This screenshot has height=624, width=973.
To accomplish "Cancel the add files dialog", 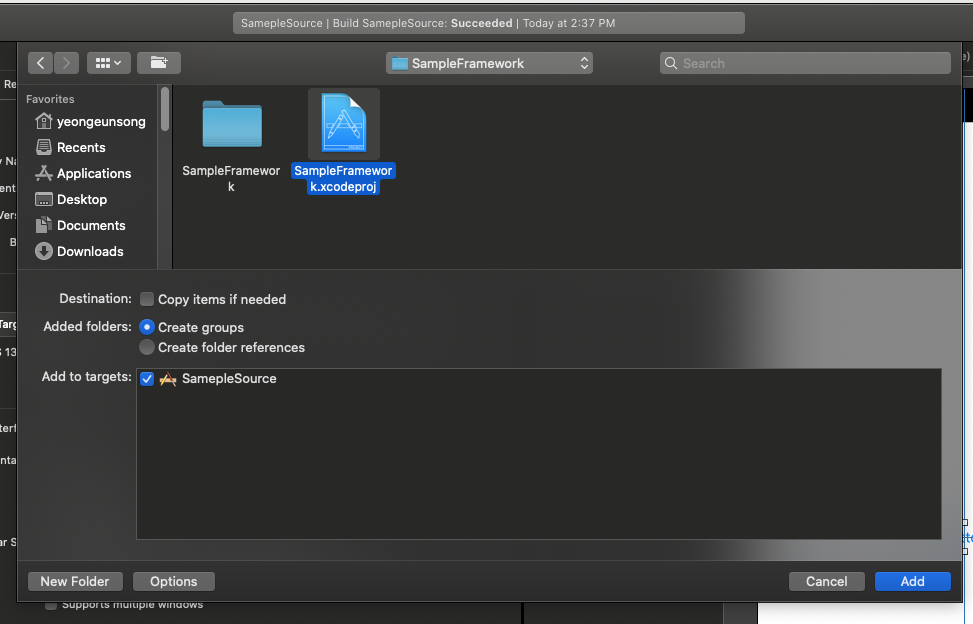I will [x=827, y=581].
